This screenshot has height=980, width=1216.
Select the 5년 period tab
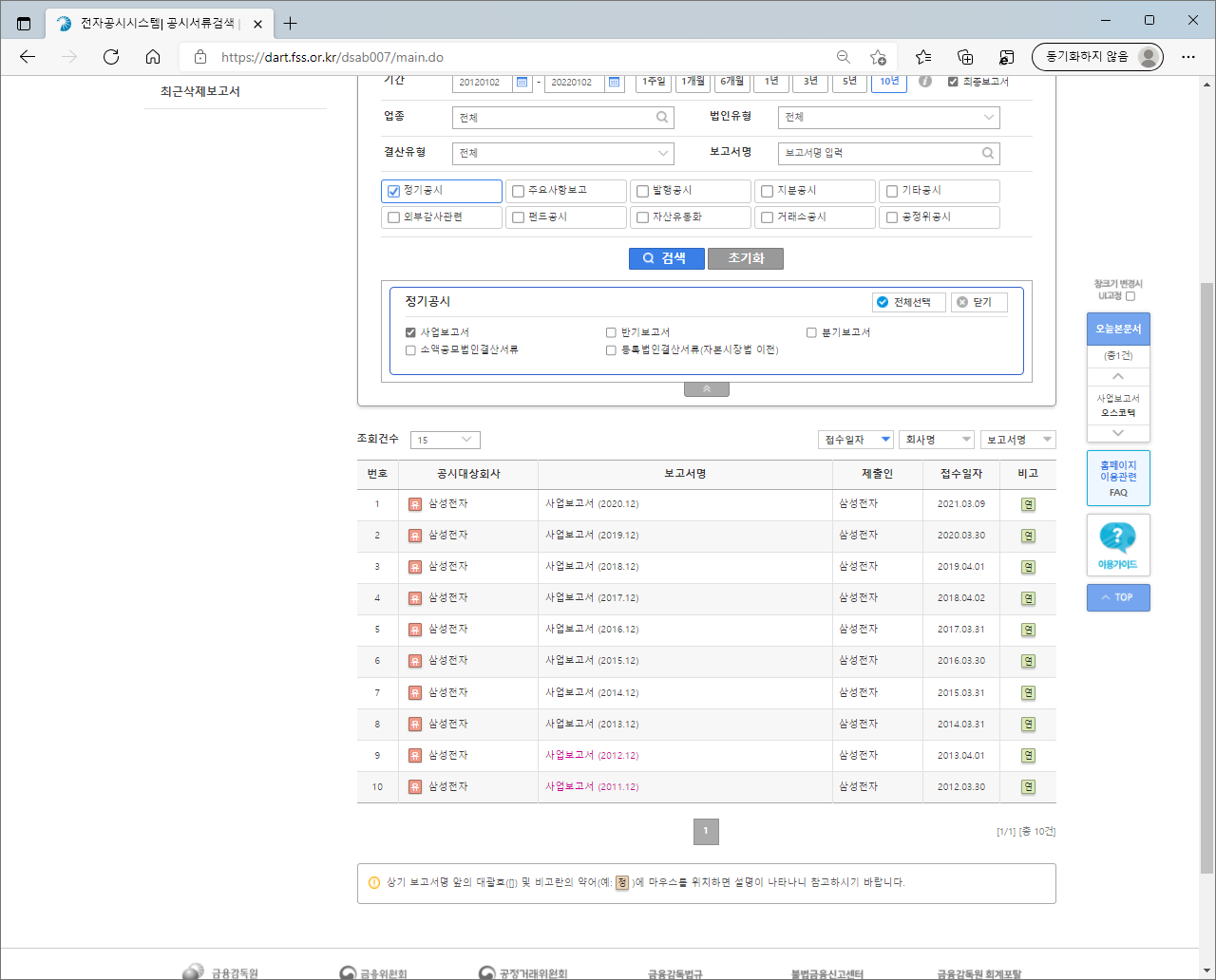[x=849, y=82]
